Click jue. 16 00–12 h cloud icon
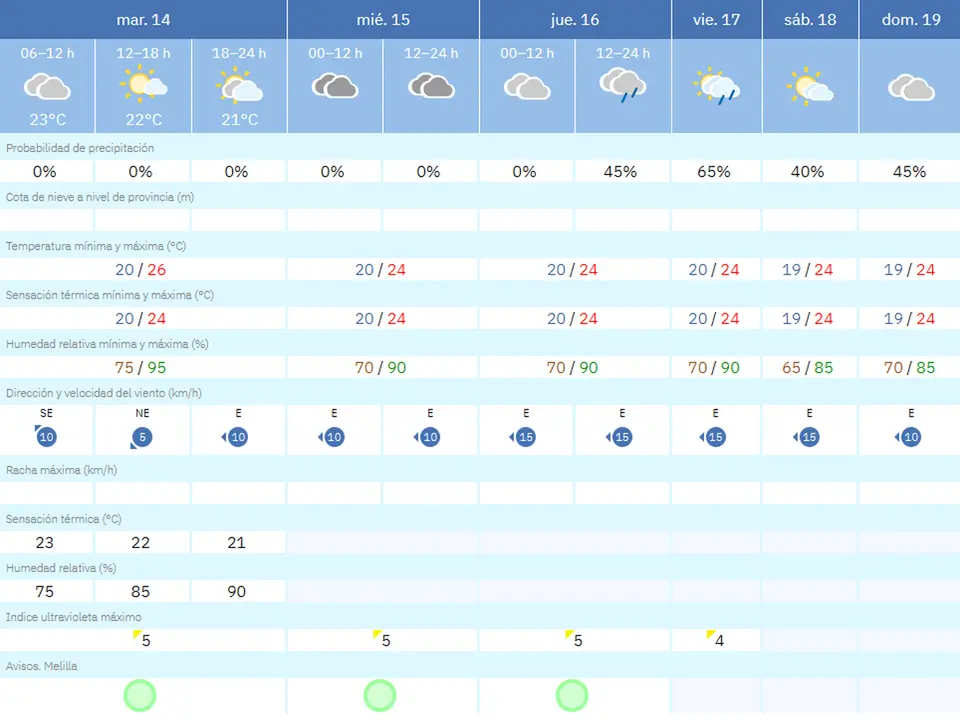960x720 pixels. click(x=527, y=86)
